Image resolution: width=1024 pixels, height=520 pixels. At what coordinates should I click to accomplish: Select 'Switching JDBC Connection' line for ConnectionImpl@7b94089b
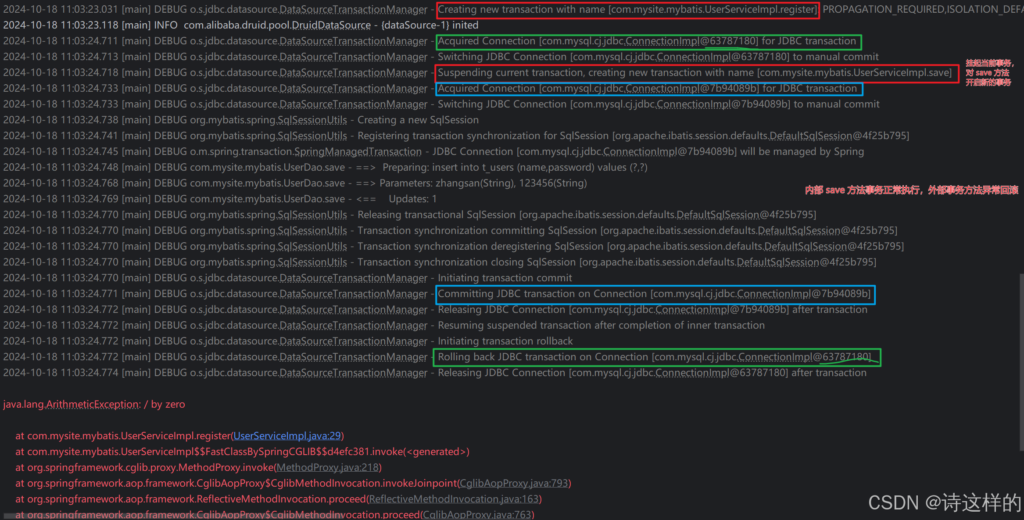(441, 104)
